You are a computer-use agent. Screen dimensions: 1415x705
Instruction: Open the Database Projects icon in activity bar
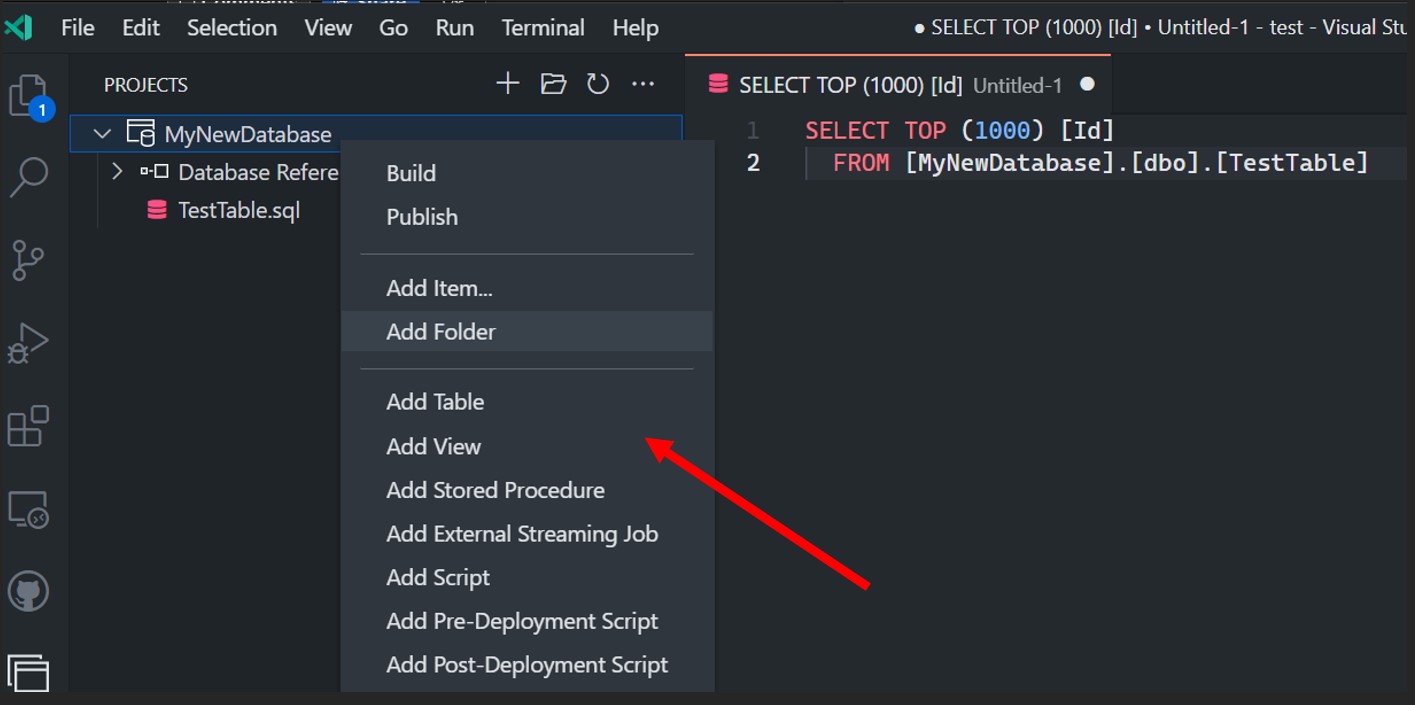29,672
